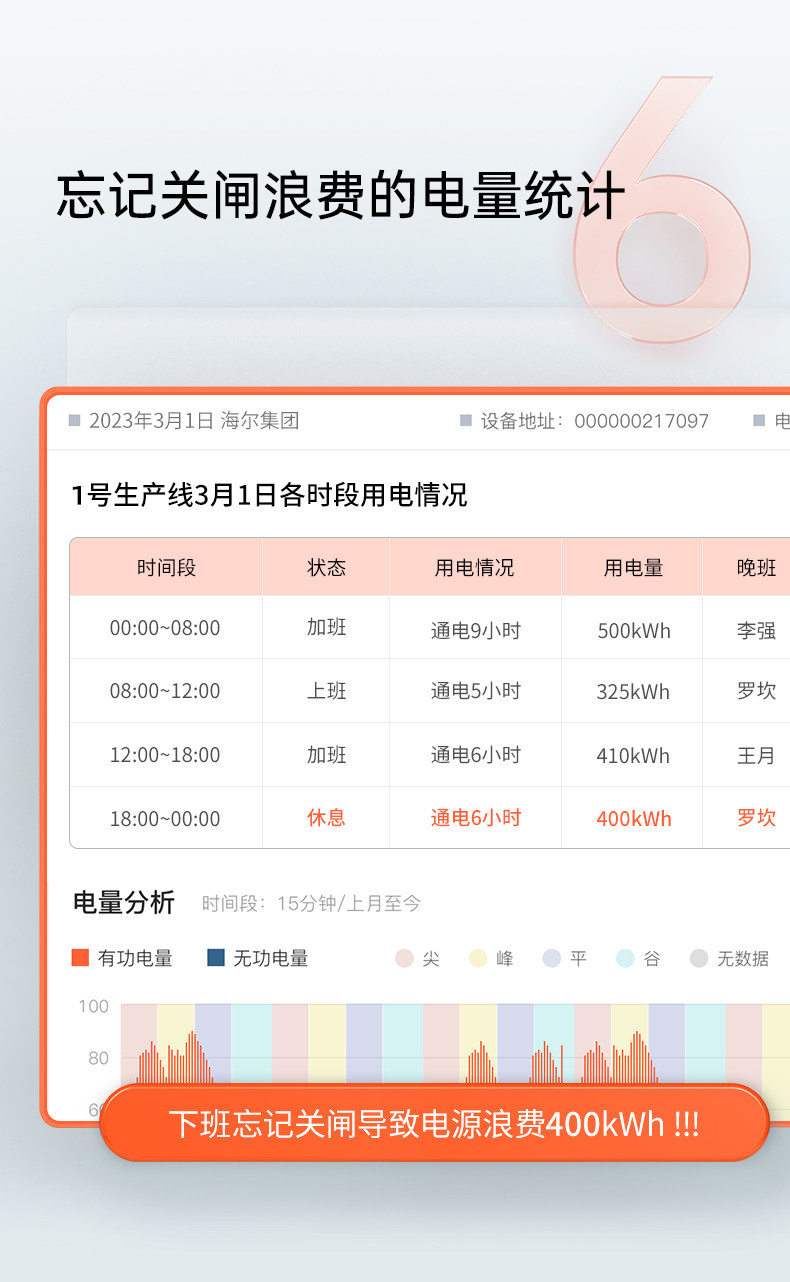Click the 用电情况 column header
The image size is (790, 1282).
click(x=475, y=567)
